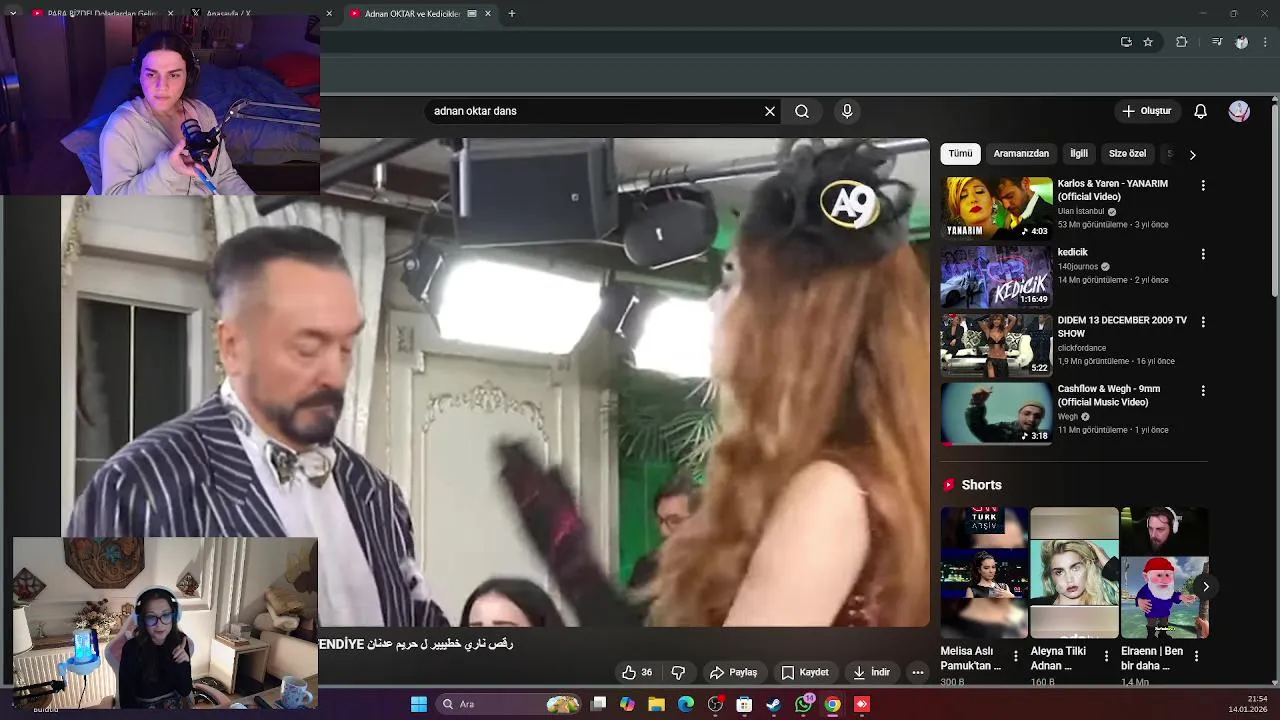Open the Chrome profile avatar
The image size is (1280, 720).
[x=1241, y=42]
